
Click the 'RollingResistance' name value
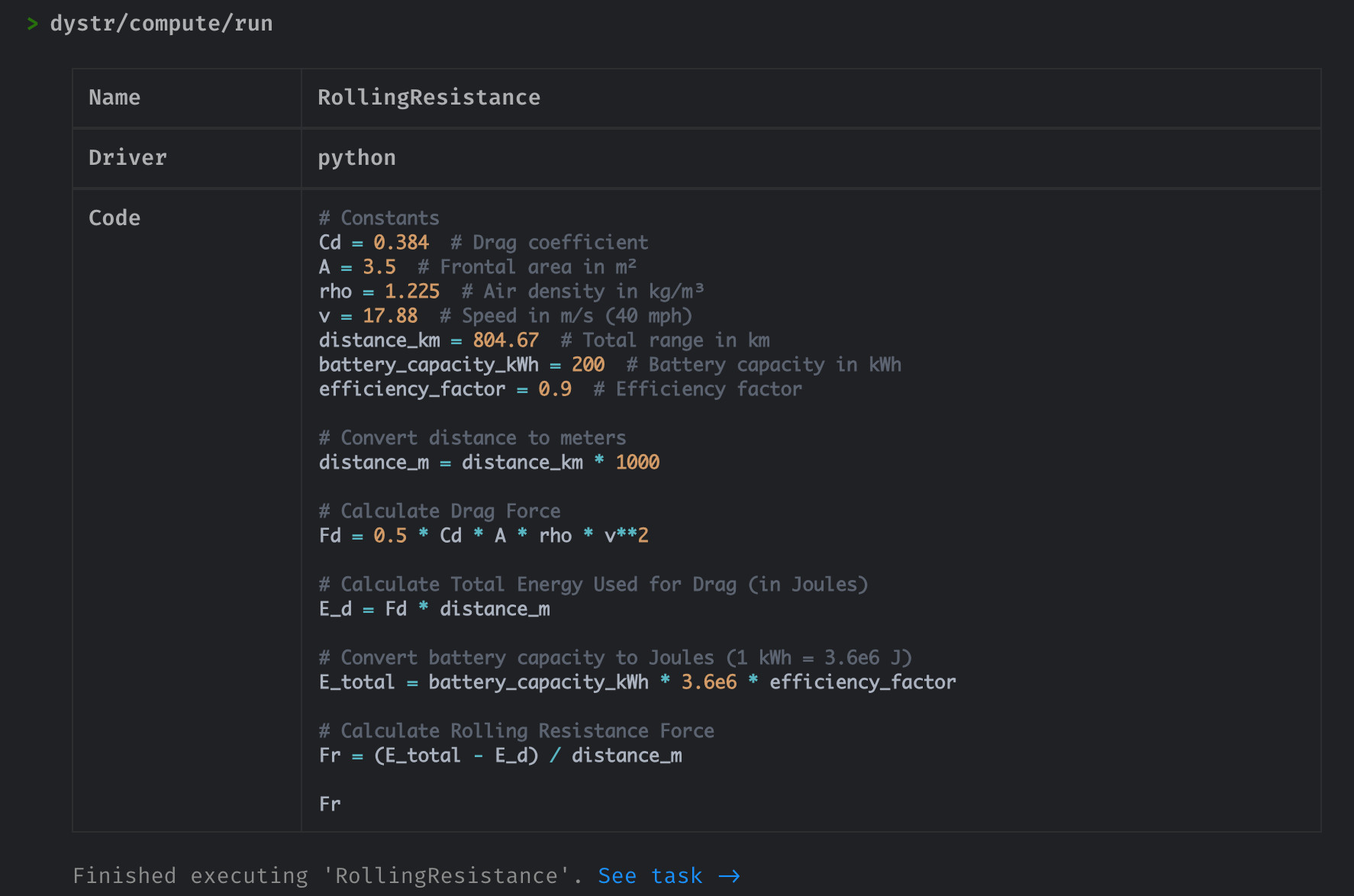[x=429, y=98]
